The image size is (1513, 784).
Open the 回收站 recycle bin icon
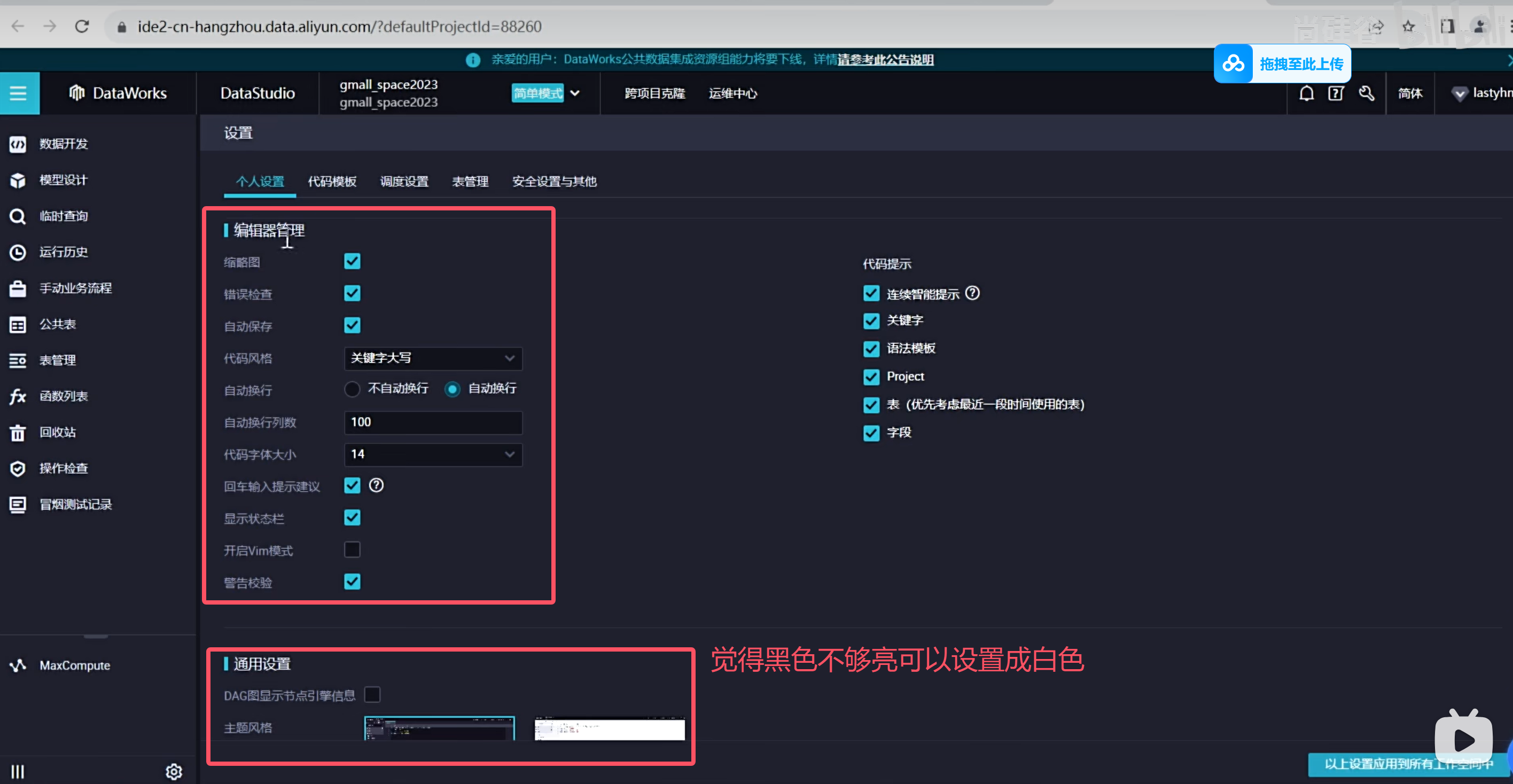(18, 433)
